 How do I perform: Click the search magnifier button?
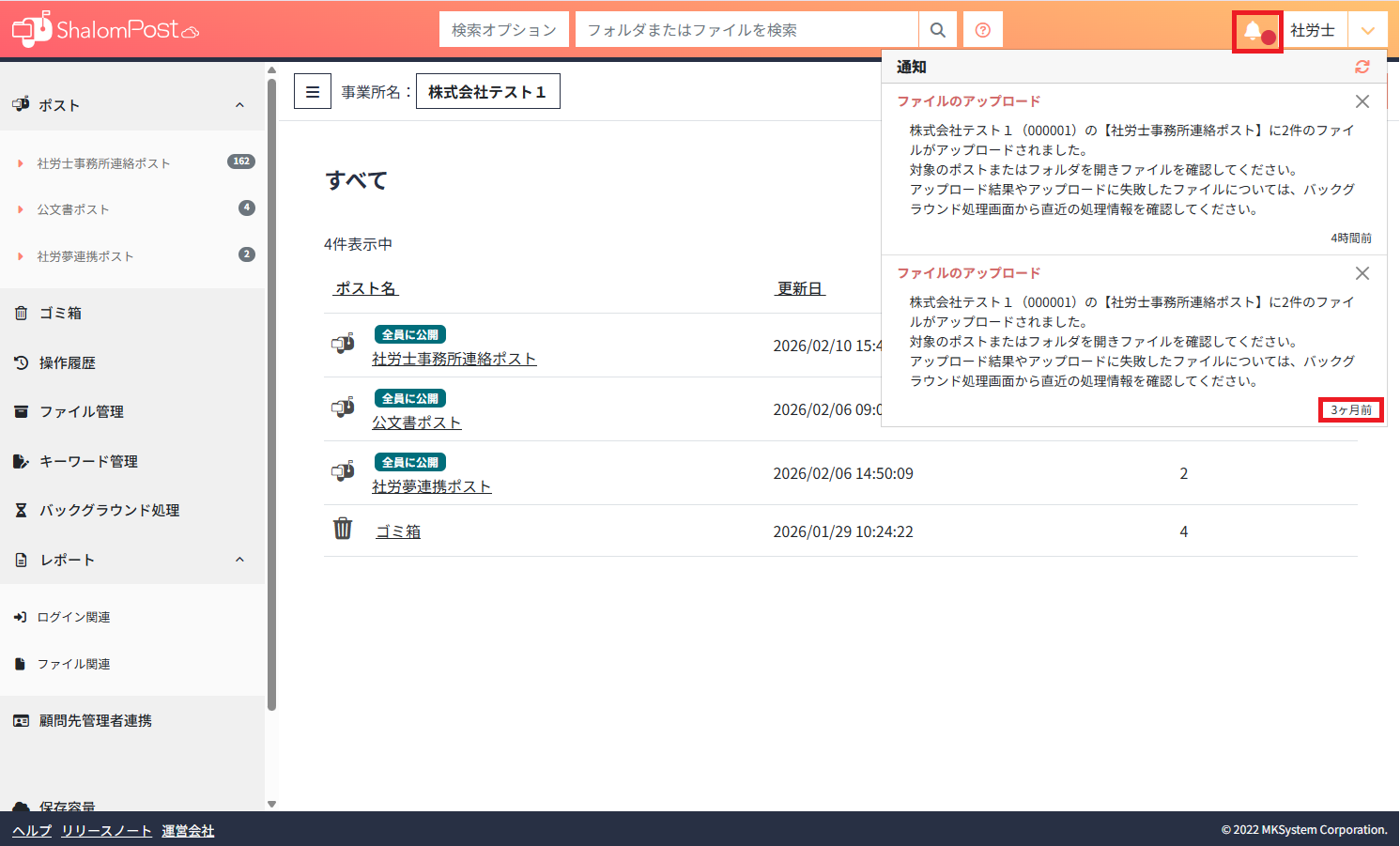(937, 30)
